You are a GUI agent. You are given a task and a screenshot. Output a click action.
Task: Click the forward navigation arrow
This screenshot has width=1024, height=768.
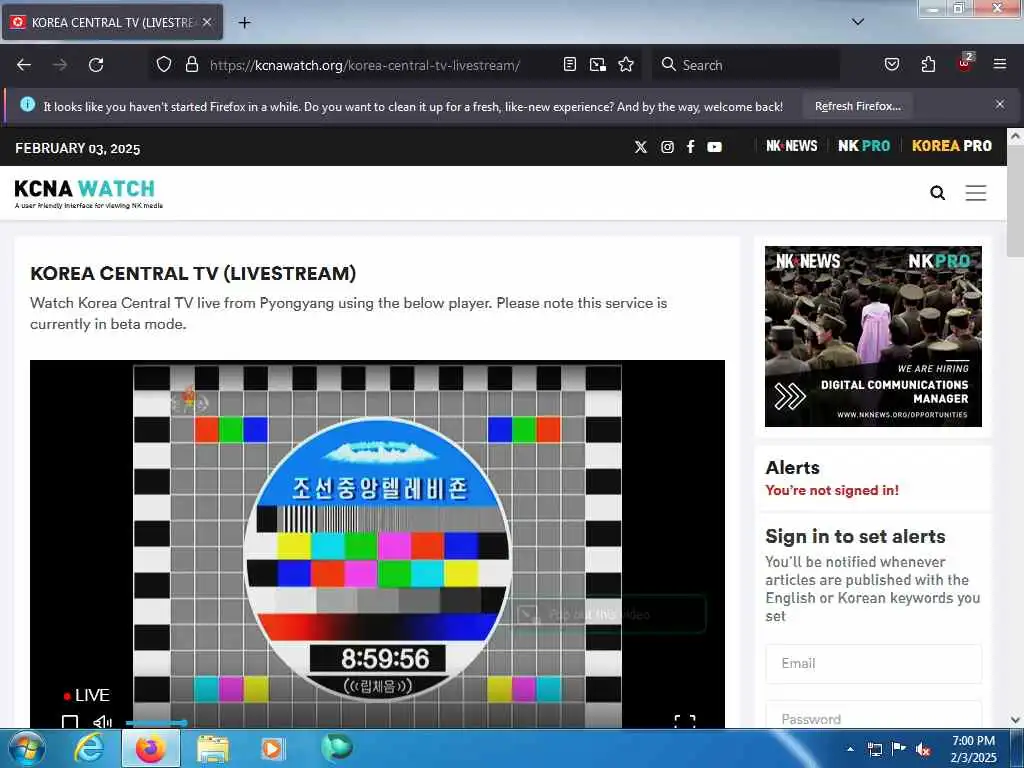(60, 65)
